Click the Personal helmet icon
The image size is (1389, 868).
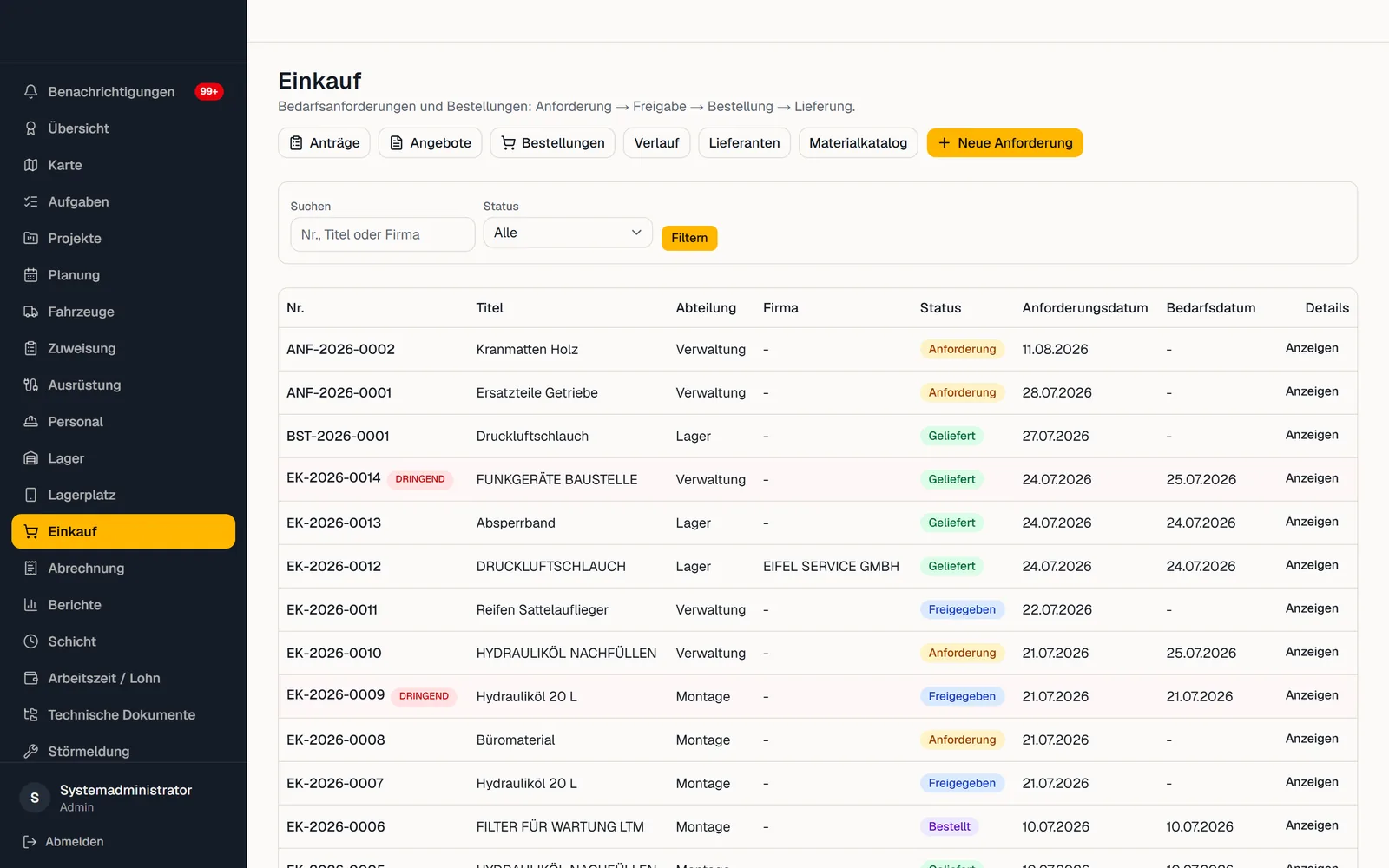[x=31, y=422]
